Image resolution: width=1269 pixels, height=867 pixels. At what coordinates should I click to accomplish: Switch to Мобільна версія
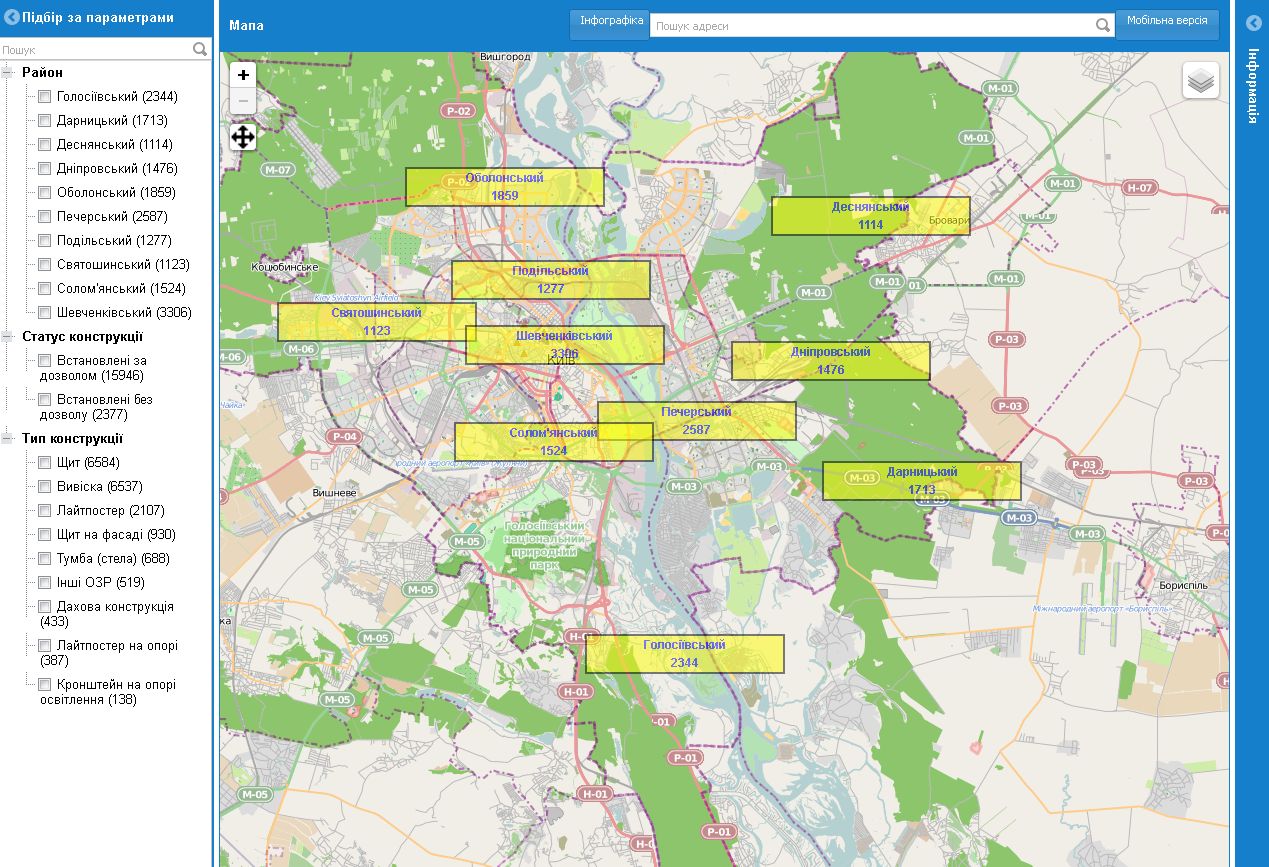[x=1166, y=22]
